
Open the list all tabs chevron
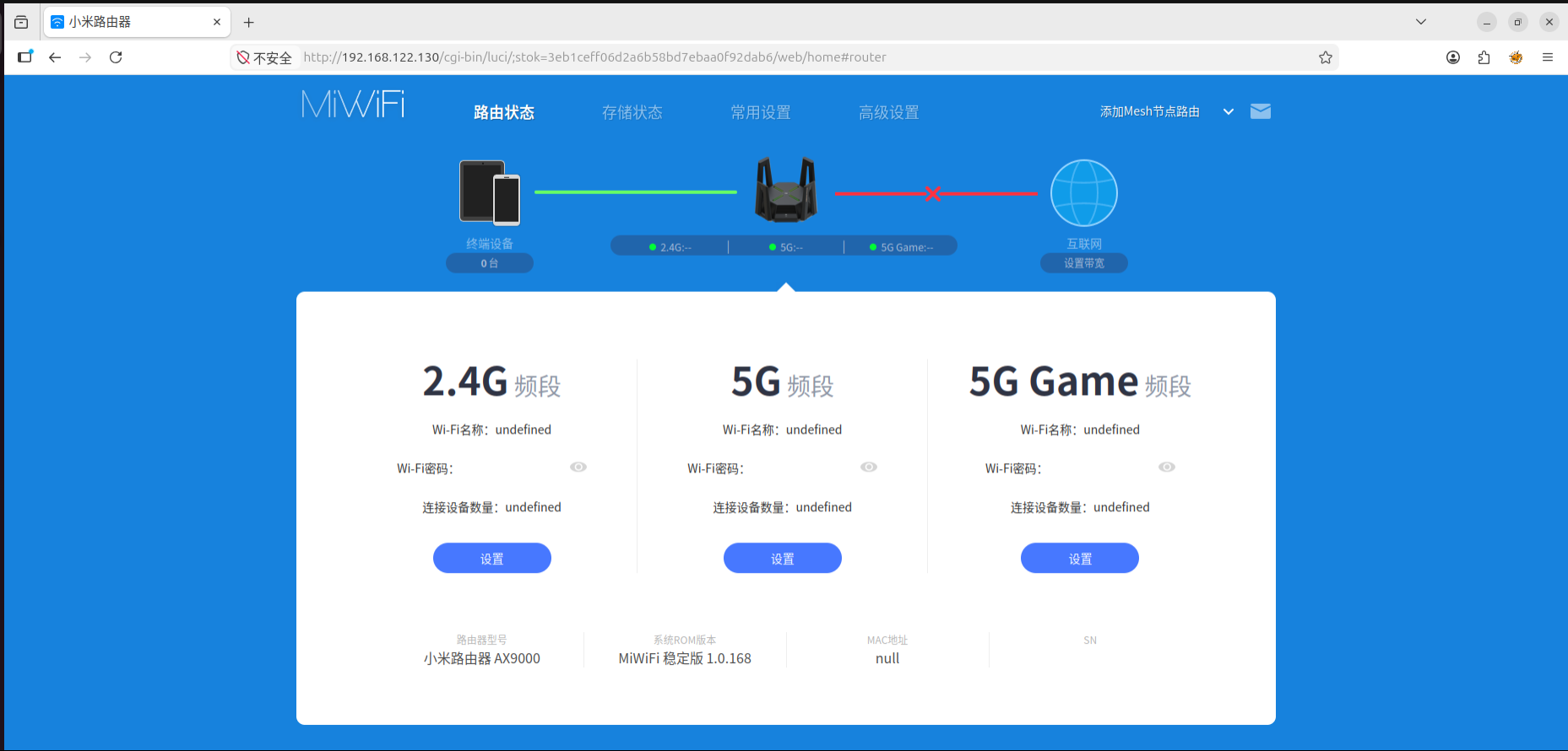point(1421,22)
